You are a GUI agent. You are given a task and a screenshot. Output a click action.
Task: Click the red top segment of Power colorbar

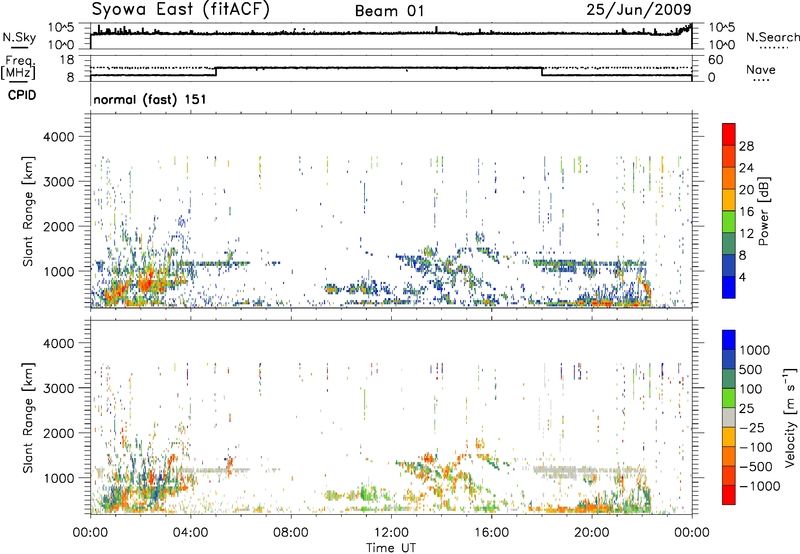[729, 134]
